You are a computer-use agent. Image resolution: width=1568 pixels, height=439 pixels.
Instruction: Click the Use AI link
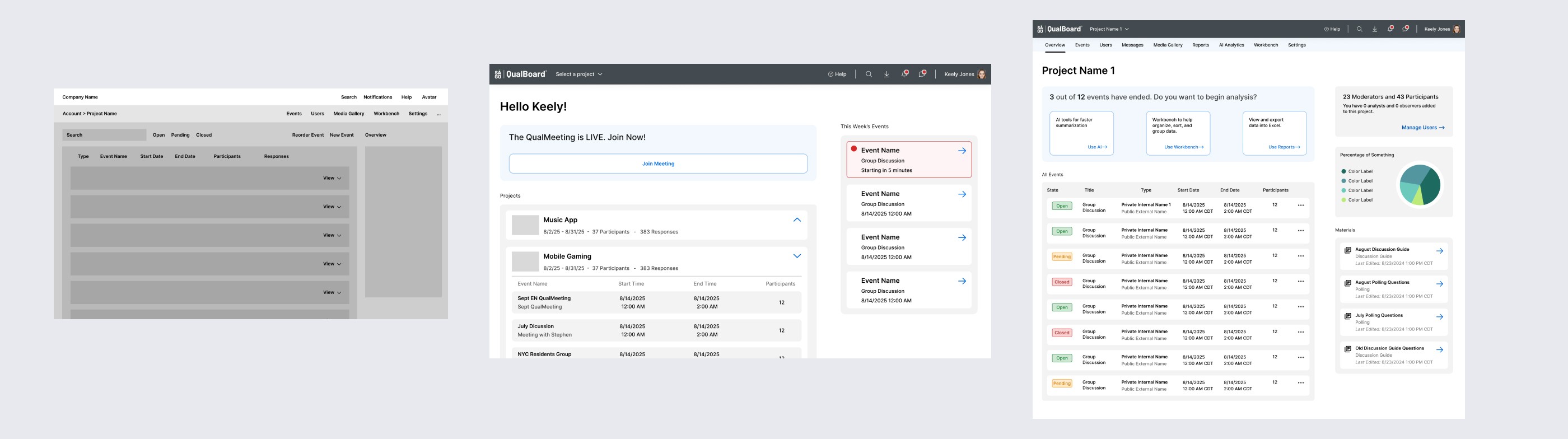tap(1097, 147)
